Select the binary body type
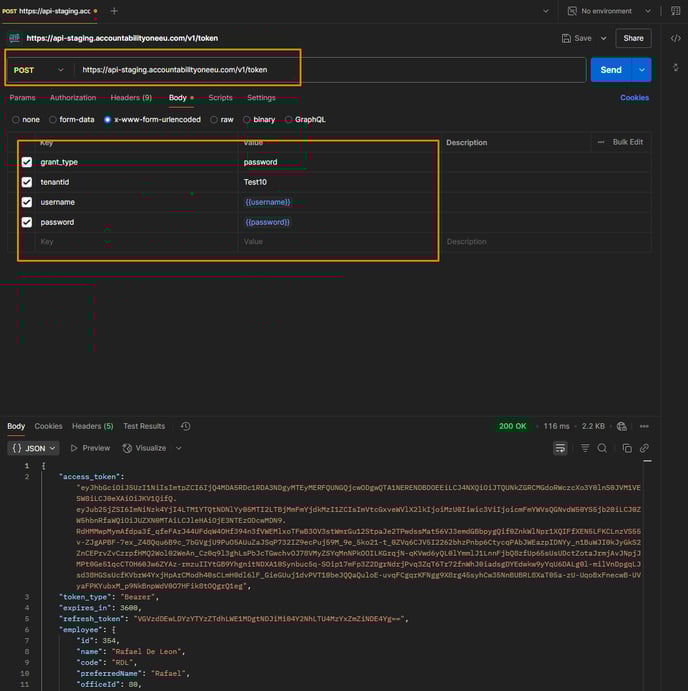Viewport: 688px width, 691px height. (246, 119)
